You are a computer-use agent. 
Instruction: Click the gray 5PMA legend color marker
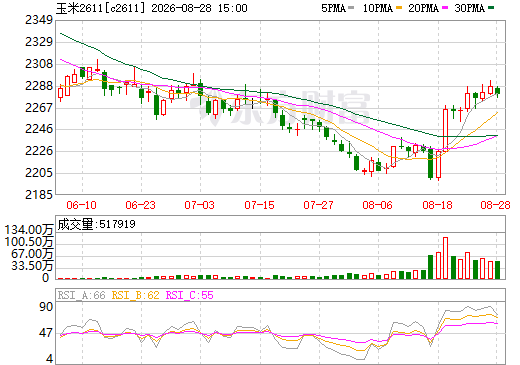351,8
